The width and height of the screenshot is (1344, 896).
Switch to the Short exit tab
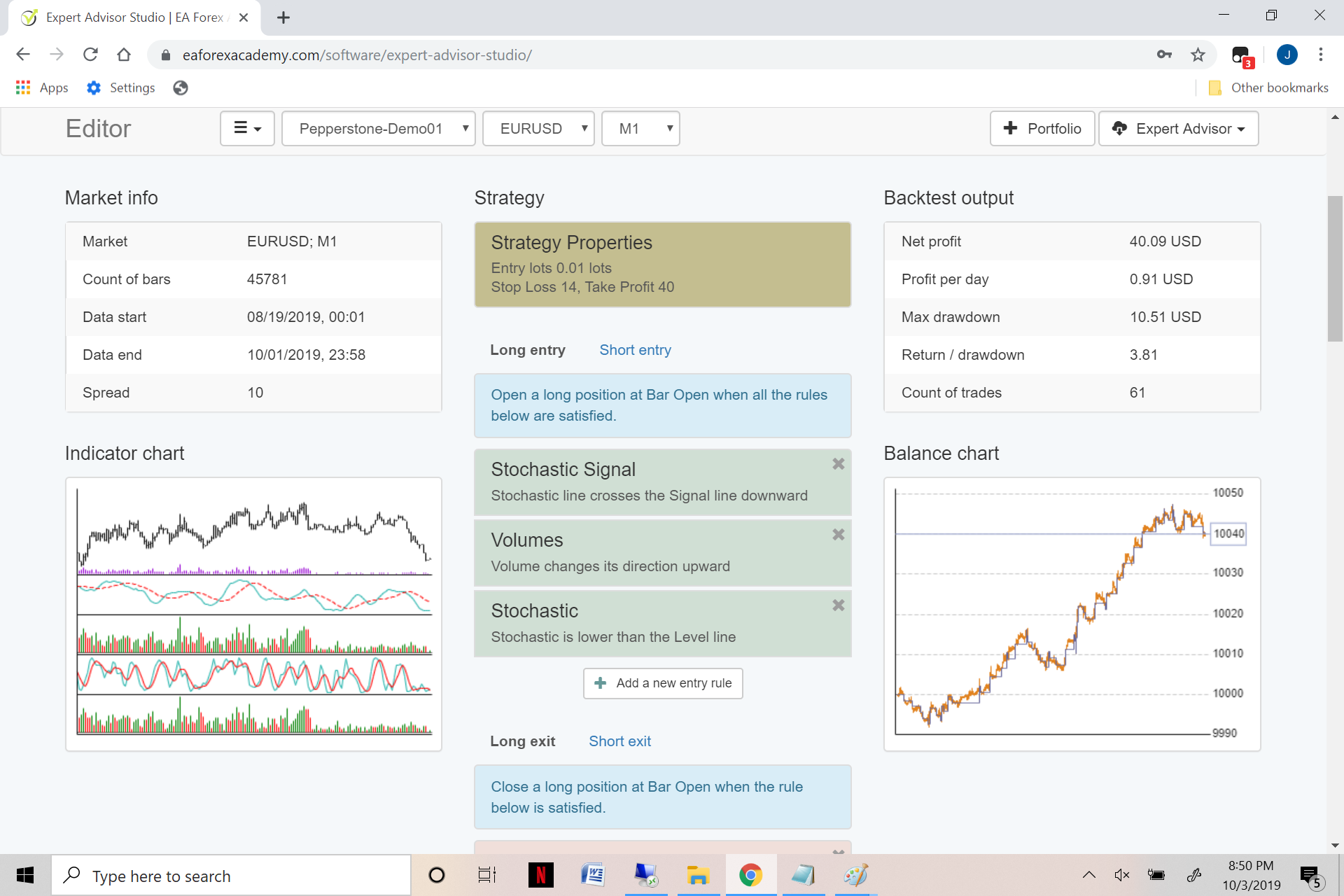pos(619,741)
